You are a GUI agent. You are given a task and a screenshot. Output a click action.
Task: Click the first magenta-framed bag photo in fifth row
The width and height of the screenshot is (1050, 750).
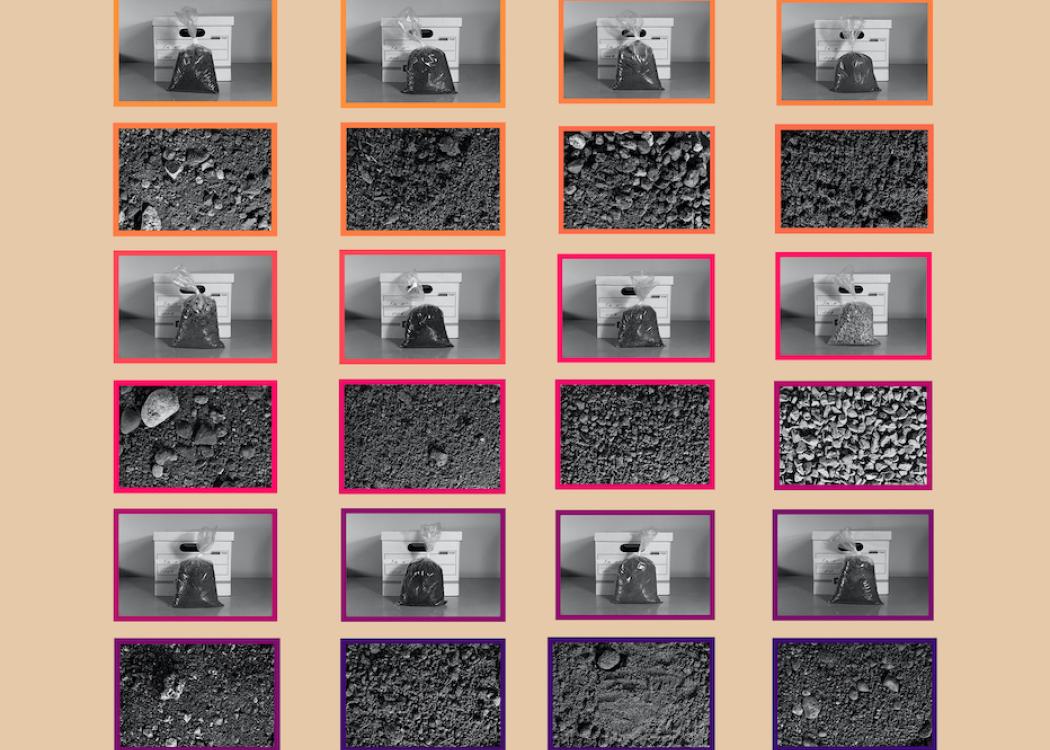tap(196, 565)
